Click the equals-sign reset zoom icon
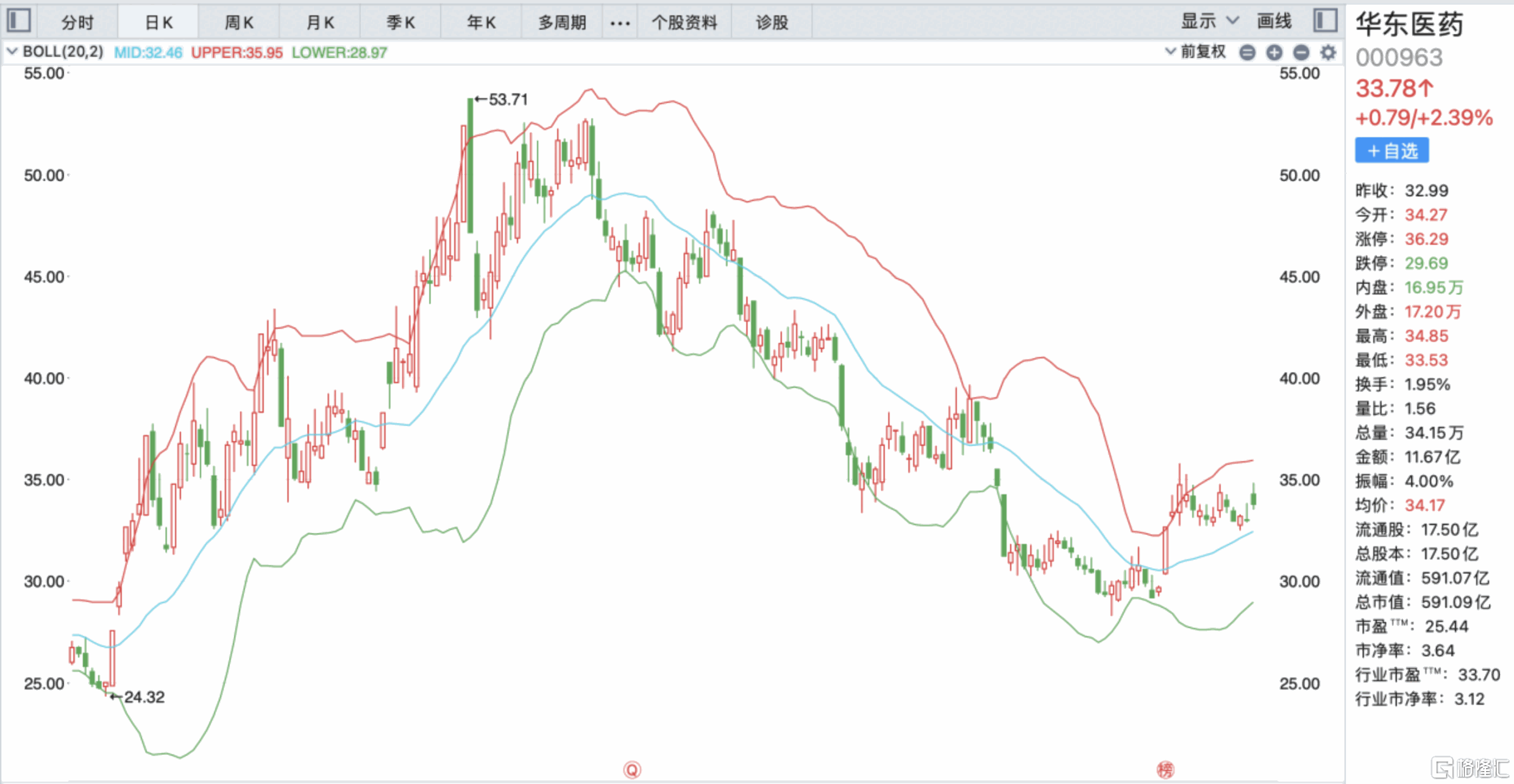This screenshot has width=1514, height=784. point(1247,53)
